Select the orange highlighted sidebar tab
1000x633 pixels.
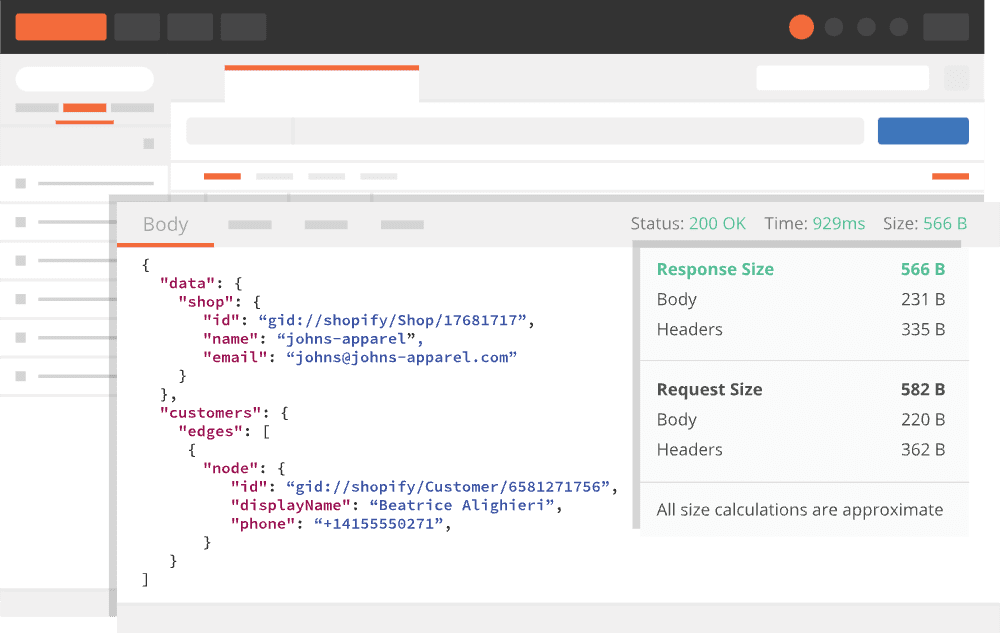point(84,108)
